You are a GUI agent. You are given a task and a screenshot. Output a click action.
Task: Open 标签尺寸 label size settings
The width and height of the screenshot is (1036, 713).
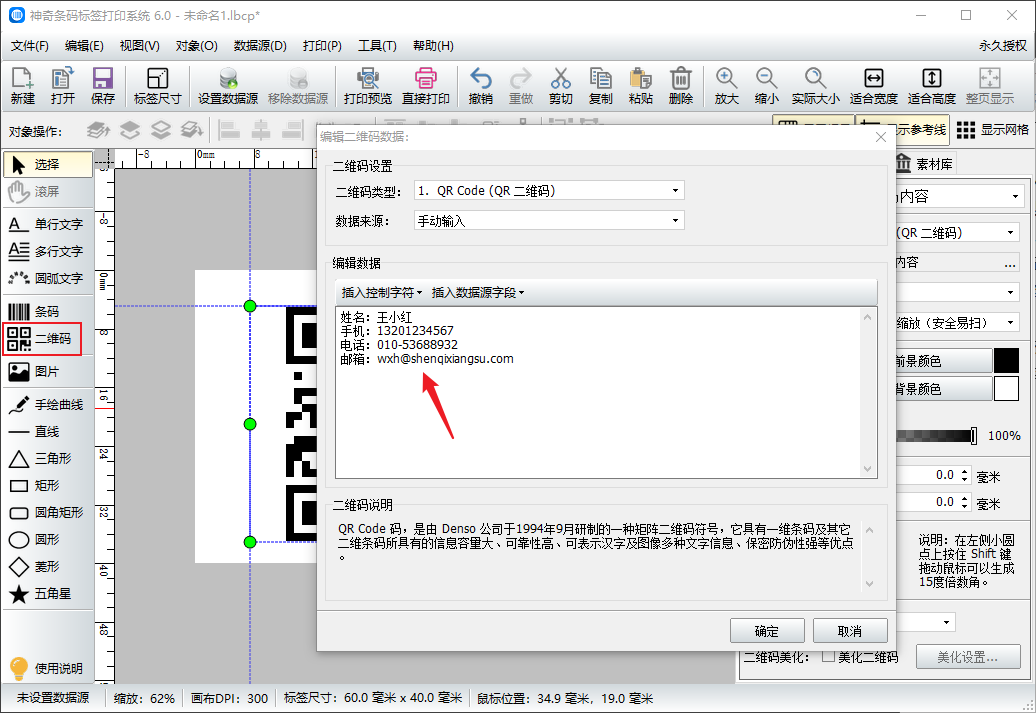(x=157, y=85)
